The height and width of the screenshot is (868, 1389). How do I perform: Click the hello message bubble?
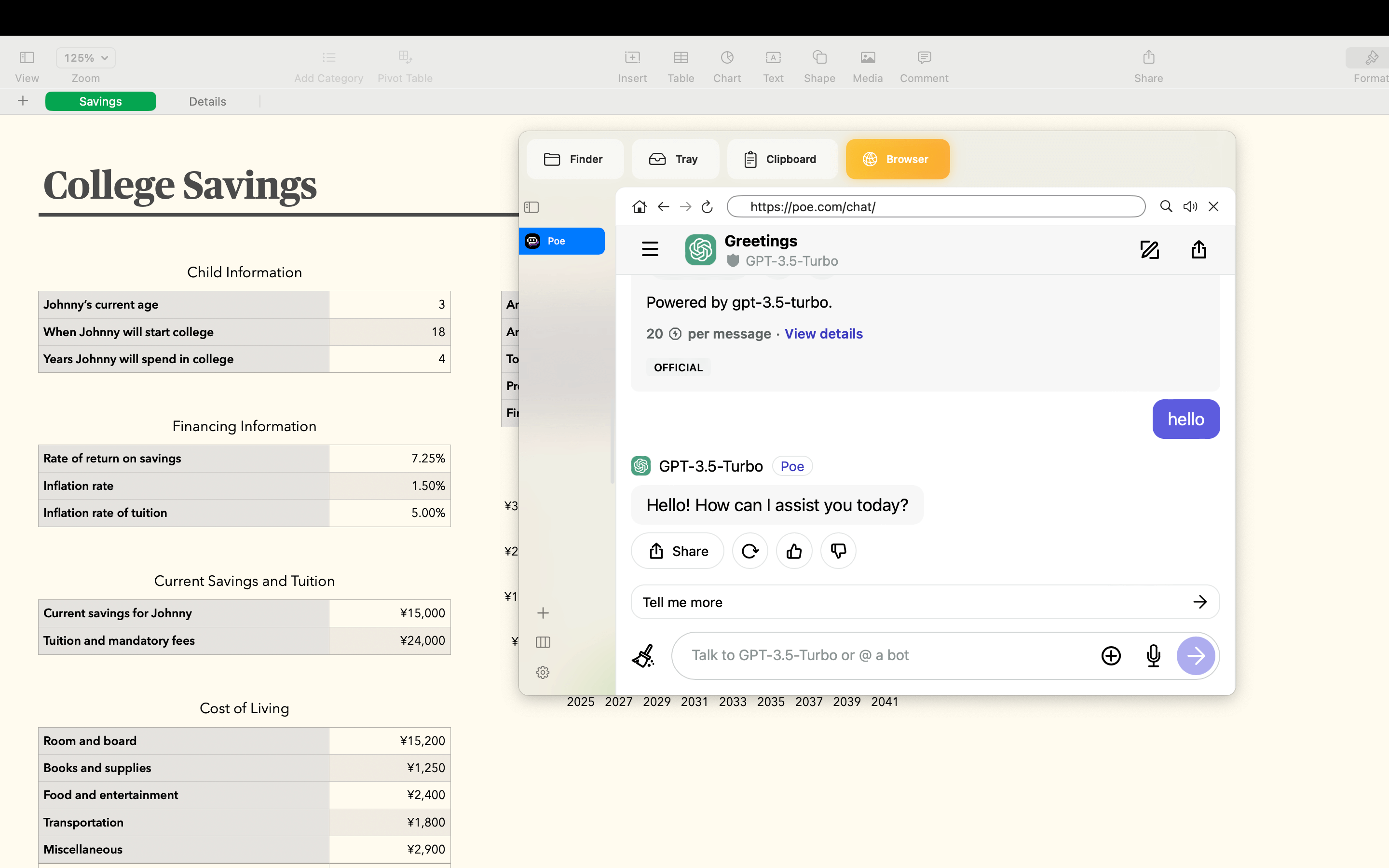tap(1186, 419)
